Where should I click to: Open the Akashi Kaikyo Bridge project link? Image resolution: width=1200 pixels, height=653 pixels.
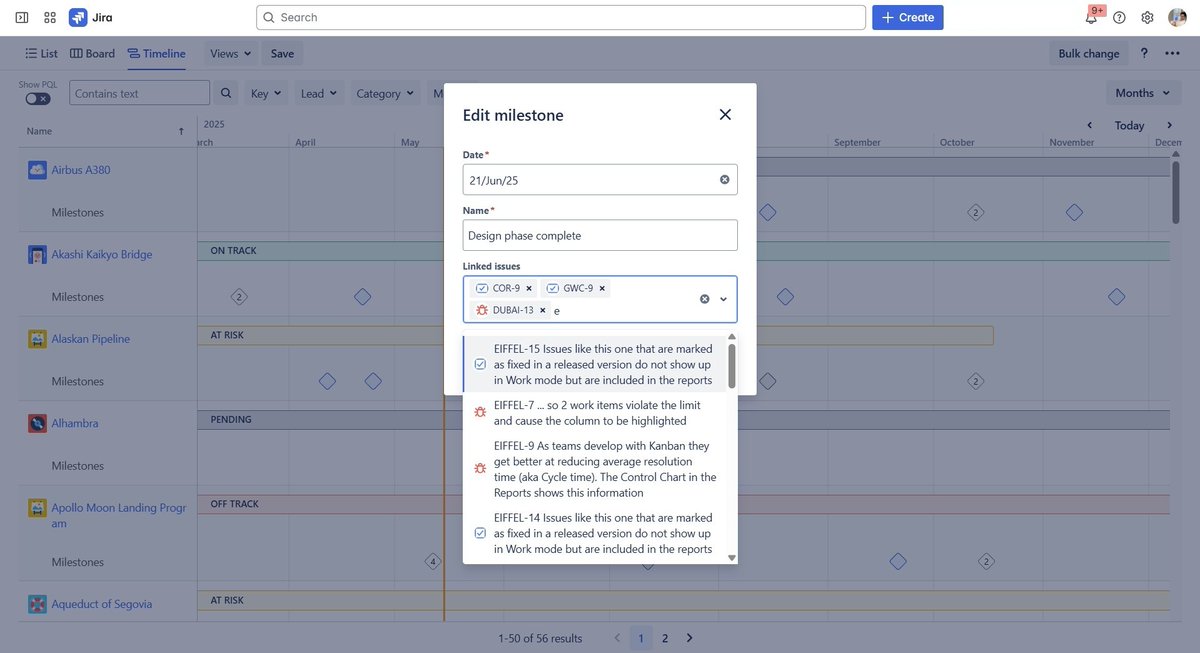click(102, 254)
